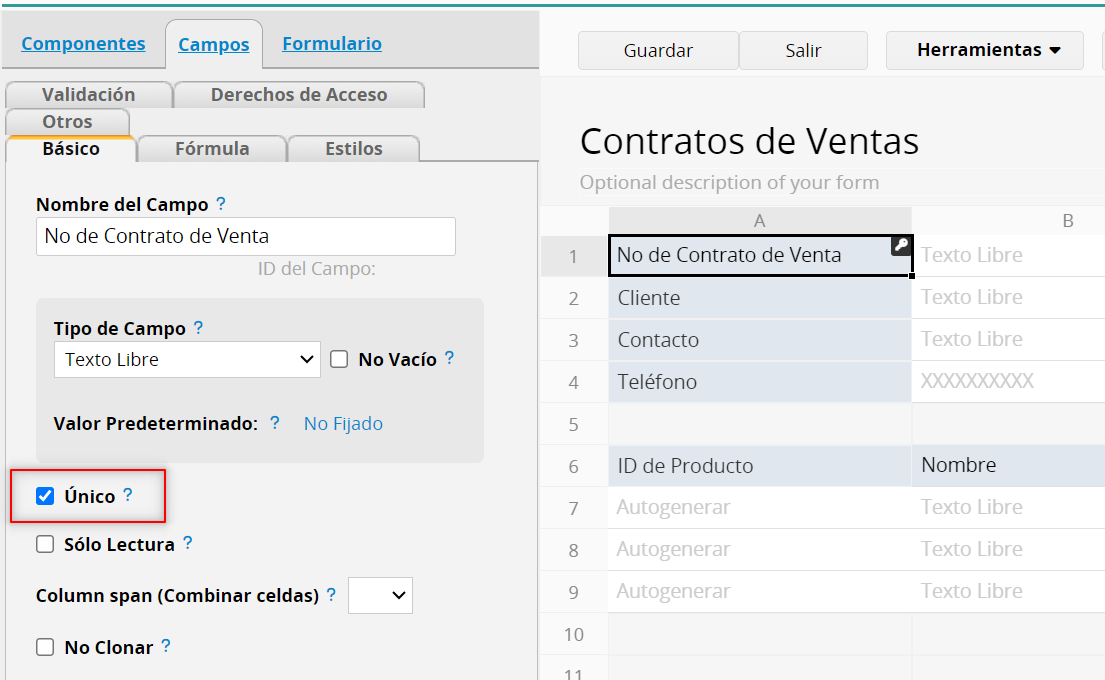This screenshot has height=680, width=1105.
Task: Uncheck the Único checkbox
Action: (x=45, y=496)
